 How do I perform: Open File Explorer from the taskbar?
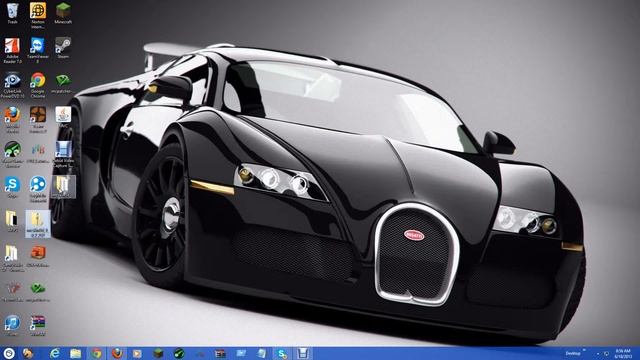(x=76, y=353)
